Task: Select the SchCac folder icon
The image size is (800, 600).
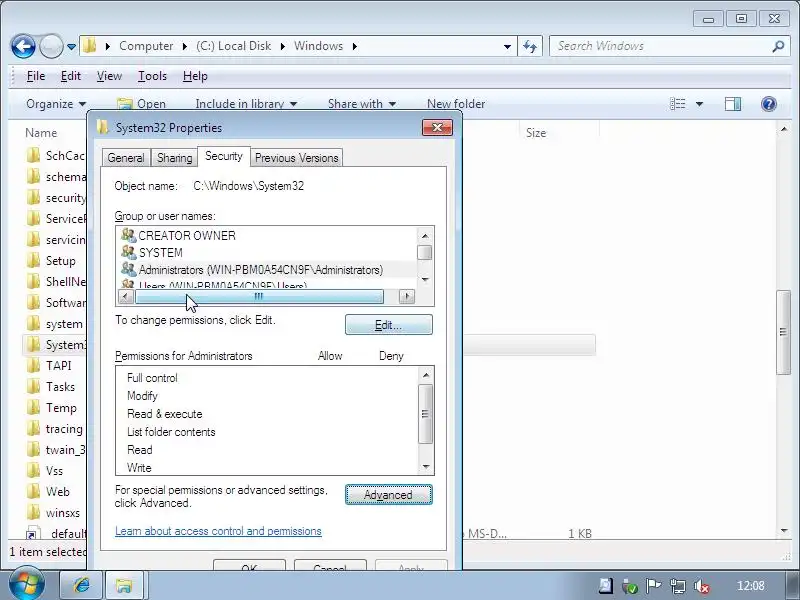Action: 34,155
